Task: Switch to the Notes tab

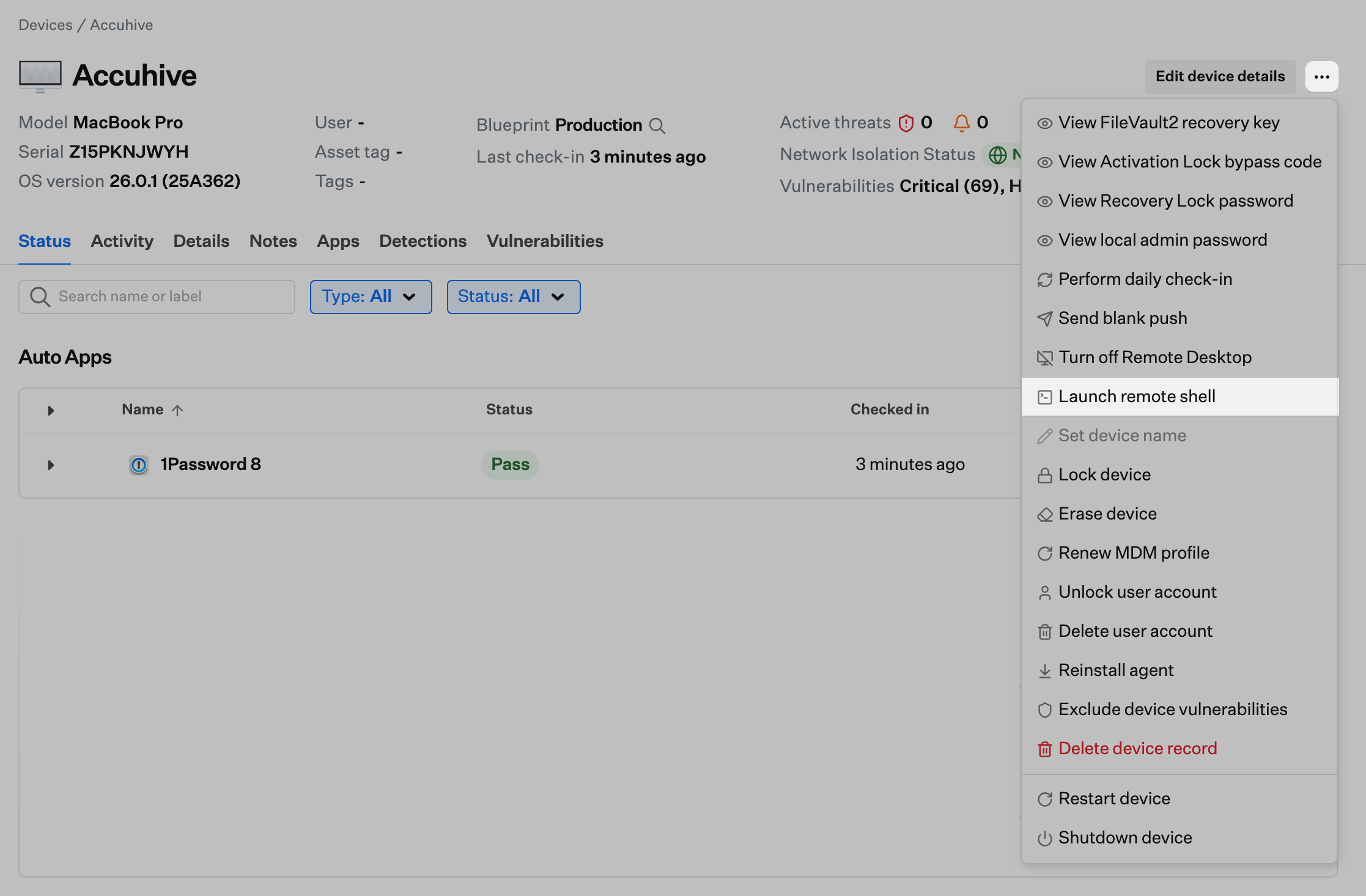Action: click(x=273, y=241)
